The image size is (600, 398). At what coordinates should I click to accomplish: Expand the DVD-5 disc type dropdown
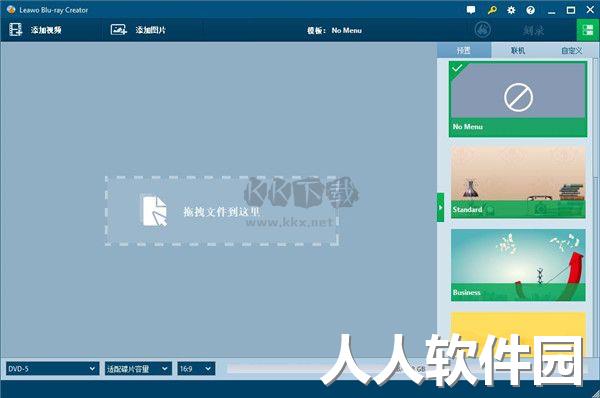tap(52, 369)
